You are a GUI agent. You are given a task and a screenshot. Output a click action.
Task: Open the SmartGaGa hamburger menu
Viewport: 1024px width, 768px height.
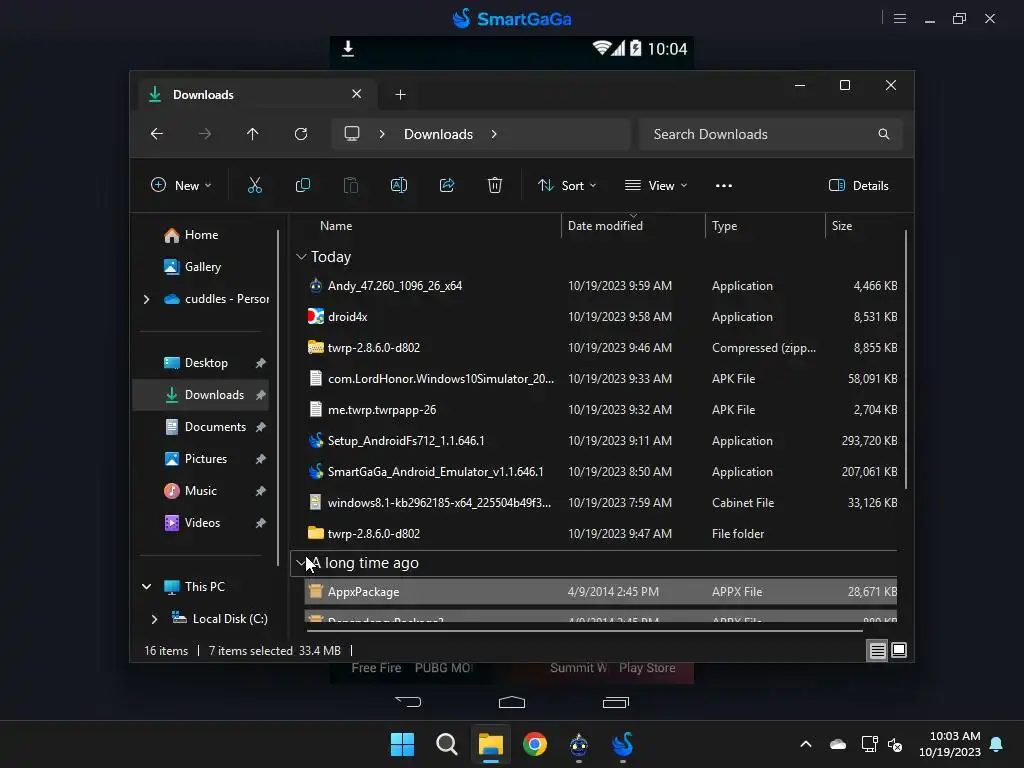pyautogui.click(x=900, y=18)
